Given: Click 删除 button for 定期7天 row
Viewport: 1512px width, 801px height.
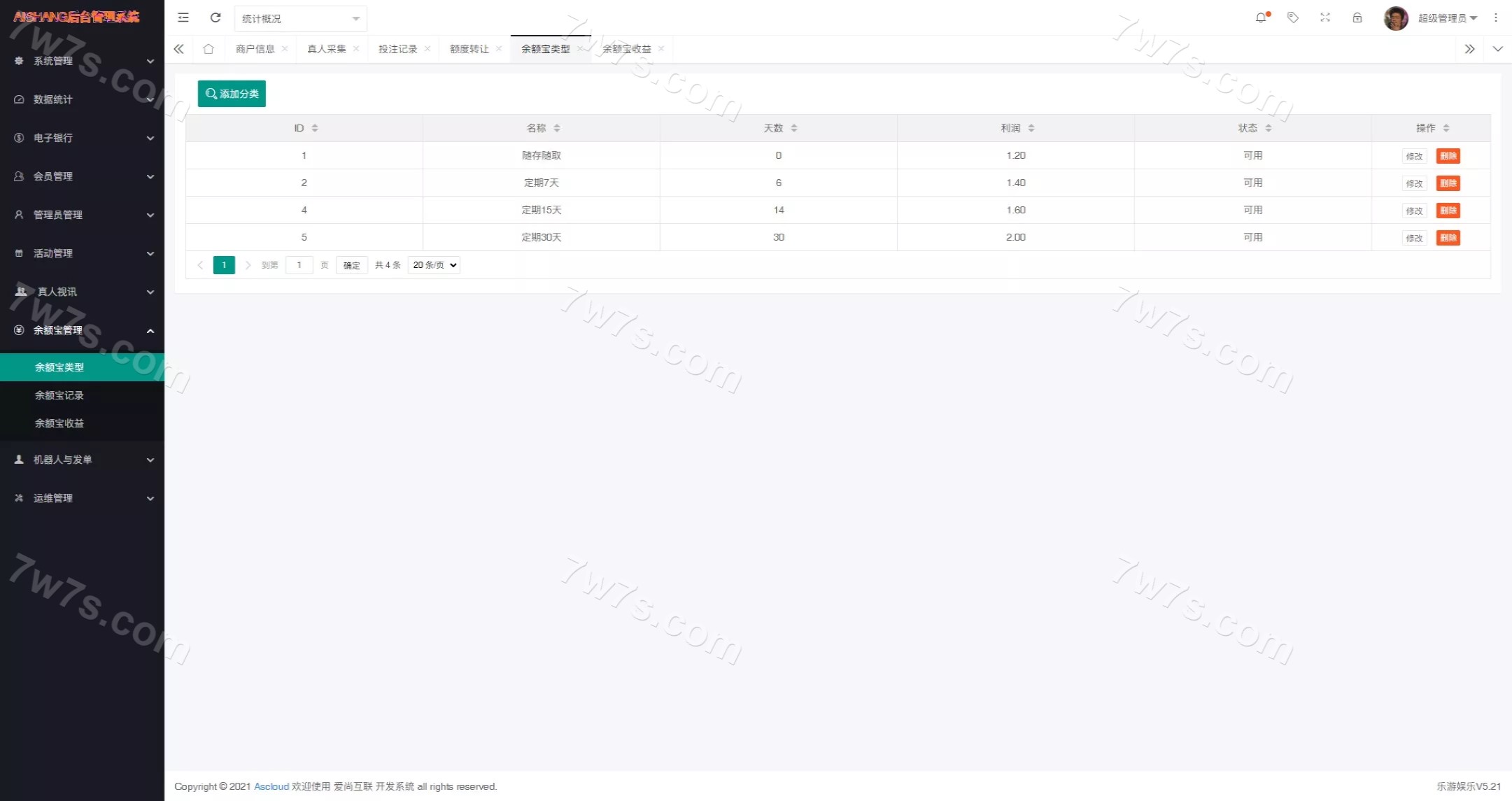Looking at the screenshot, I should pos(1448,183).
